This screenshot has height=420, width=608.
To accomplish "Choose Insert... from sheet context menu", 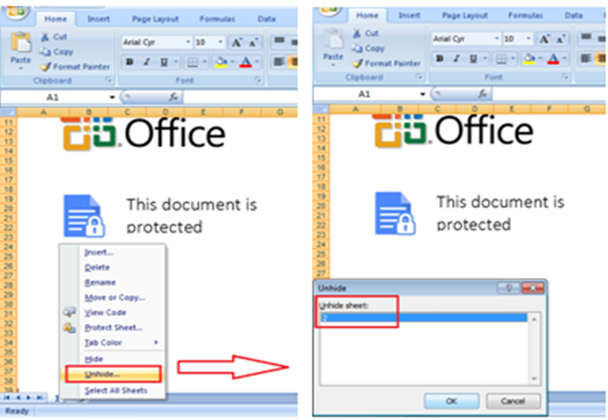I will (x=112, y=252).
